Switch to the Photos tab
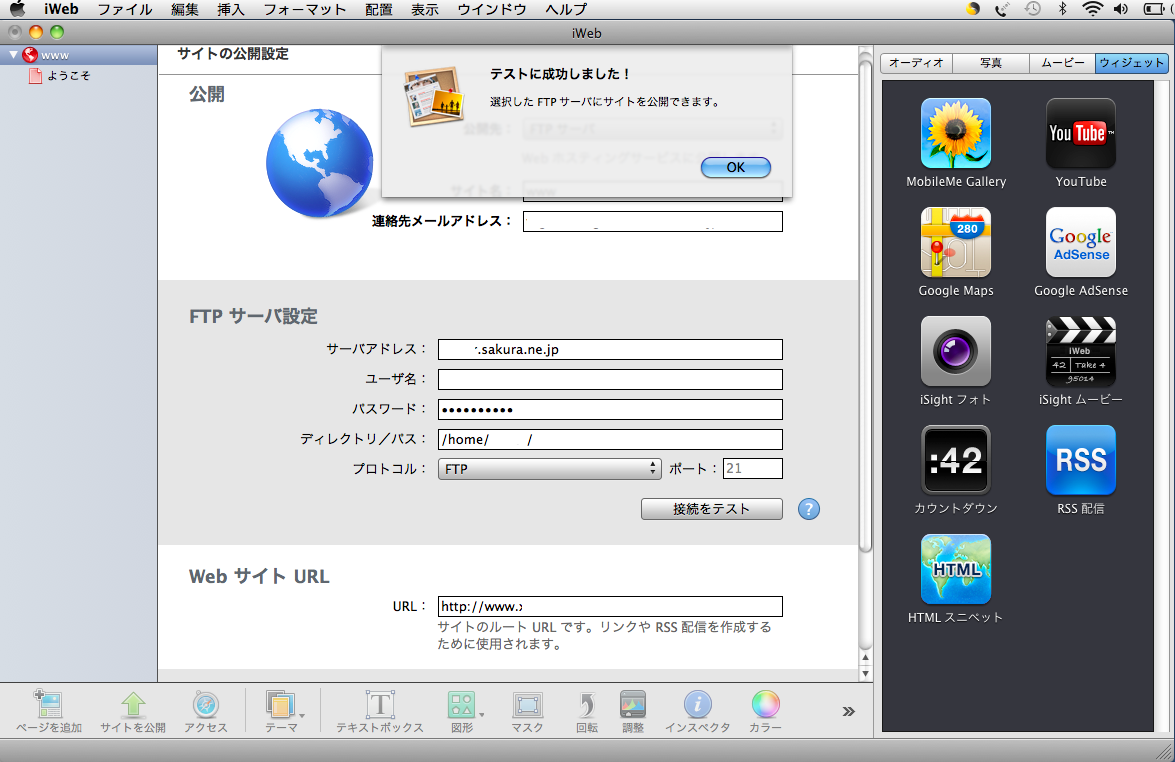This screenshot has width=1175, height=762. (x=990, y=63)
